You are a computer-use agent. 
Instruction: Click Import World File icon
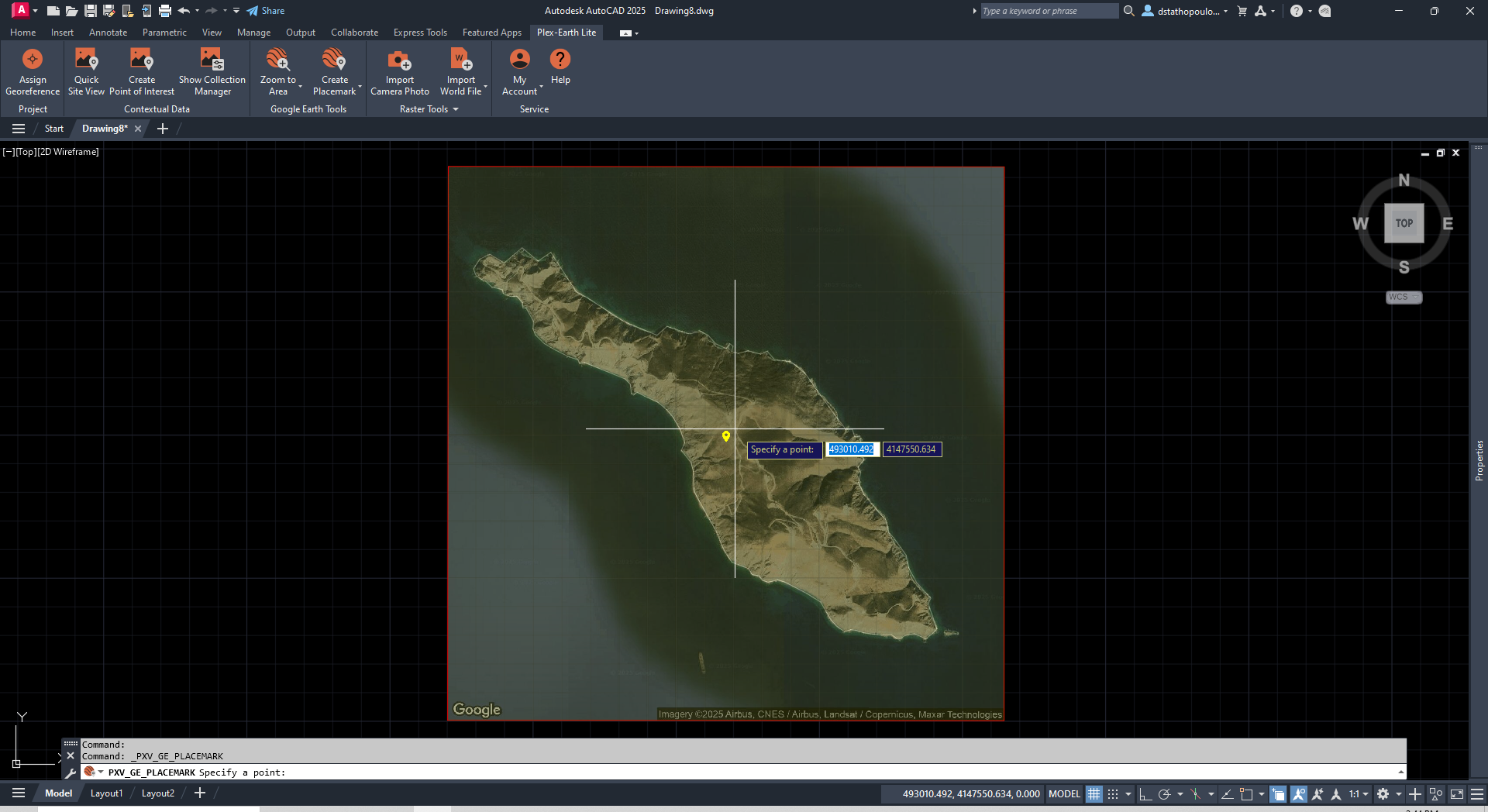pos(461,60)
